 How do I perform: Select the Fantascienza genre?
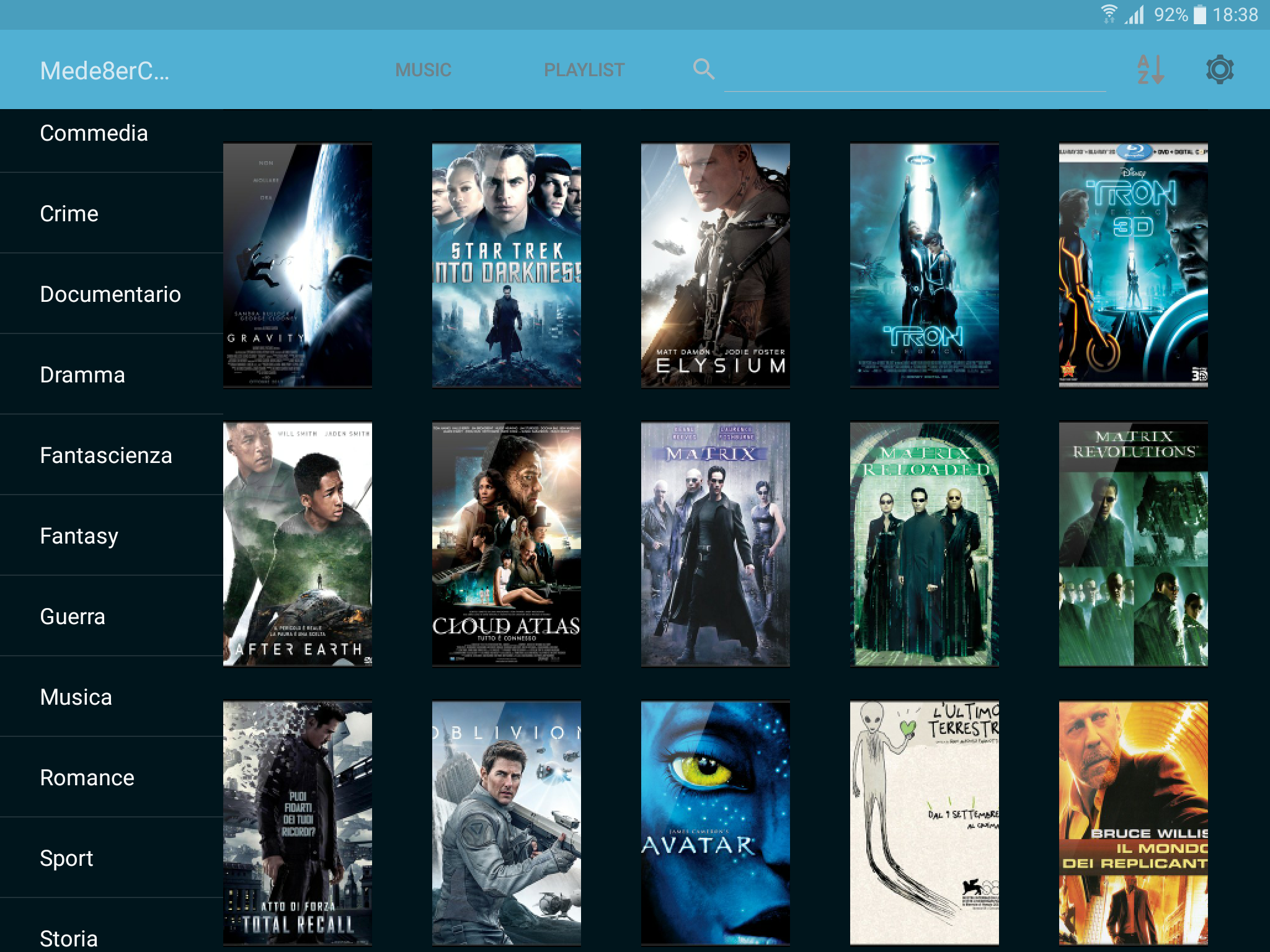pos(112,455)
